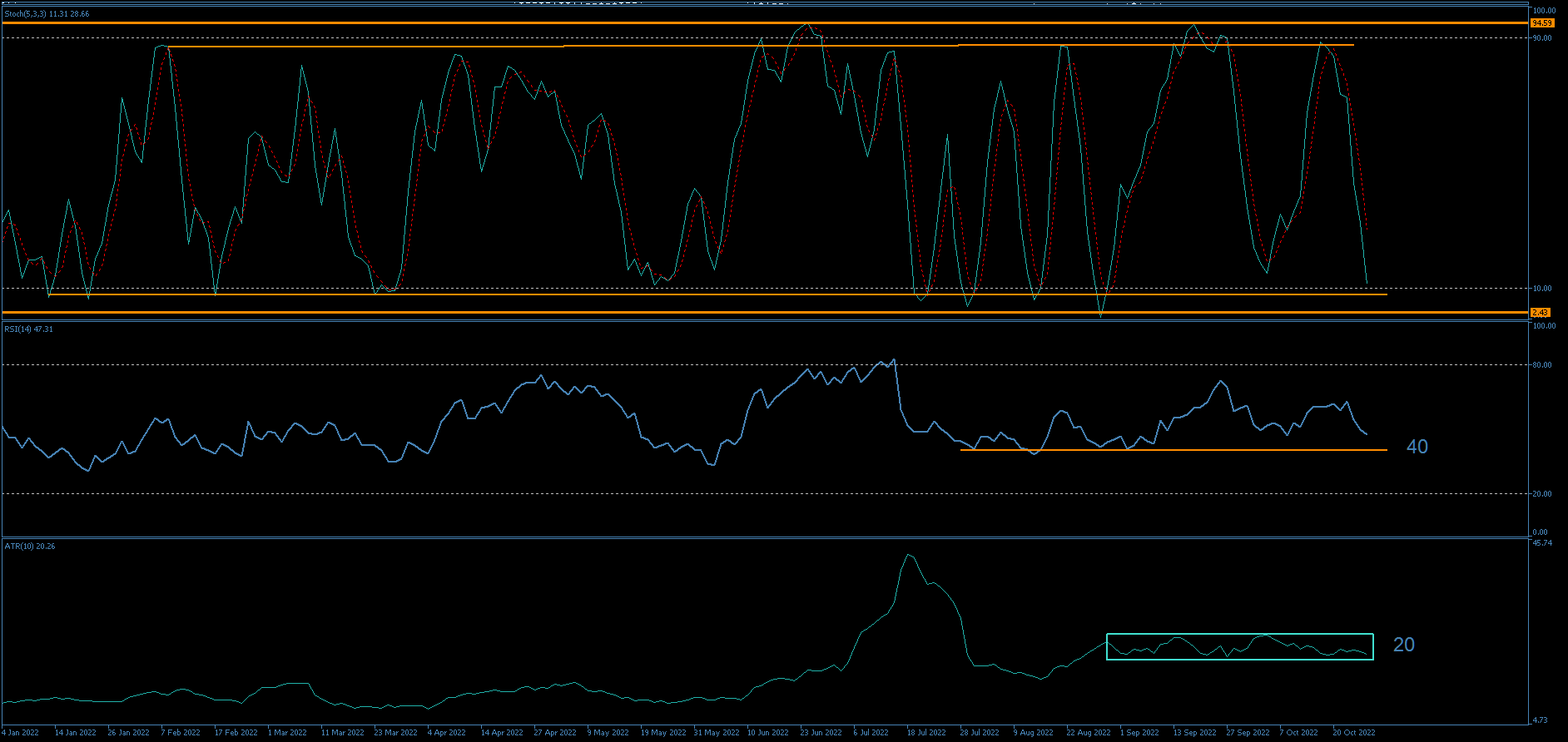Viewport: 1568px width, 742px height.
Task: Click the 27 Sep 2022 date label
Action: pyautogui.click(x=1248, y=733)
